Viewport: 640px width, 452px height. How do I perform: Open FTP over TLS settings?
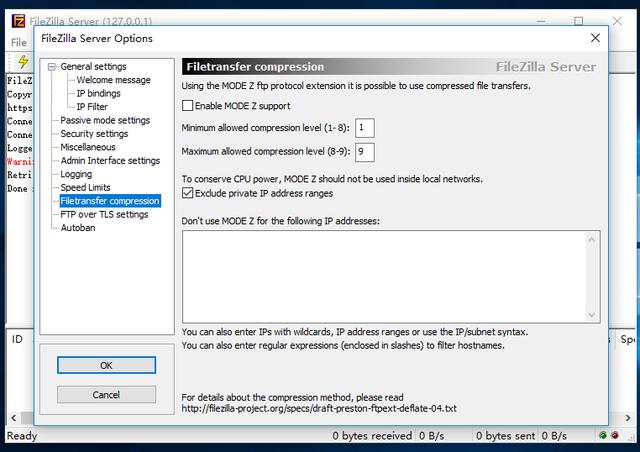click(104, 214)
